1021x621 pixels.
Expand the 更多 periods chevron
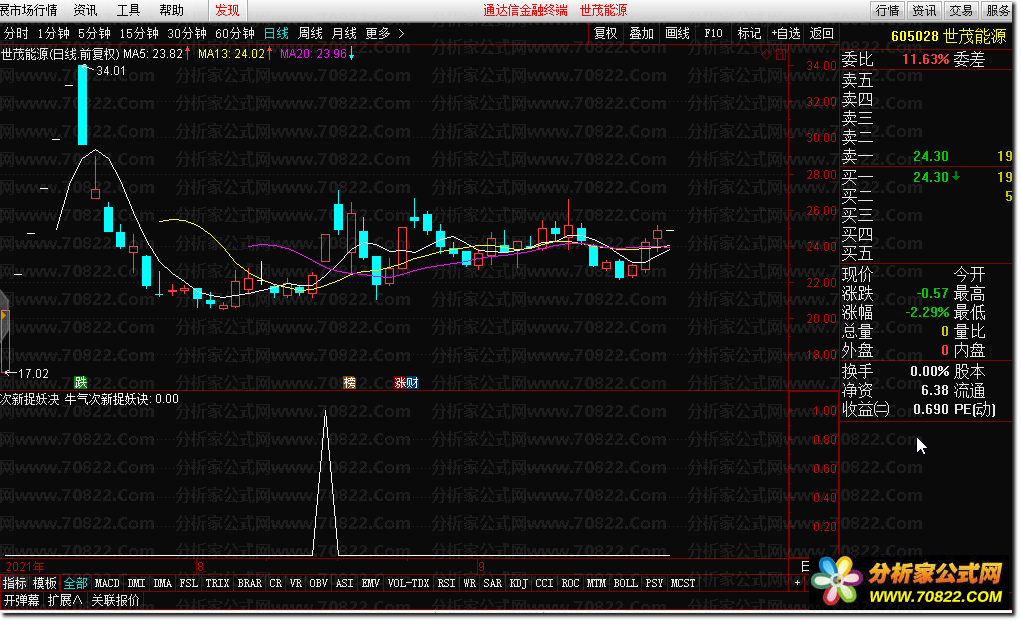click(401, 33)
